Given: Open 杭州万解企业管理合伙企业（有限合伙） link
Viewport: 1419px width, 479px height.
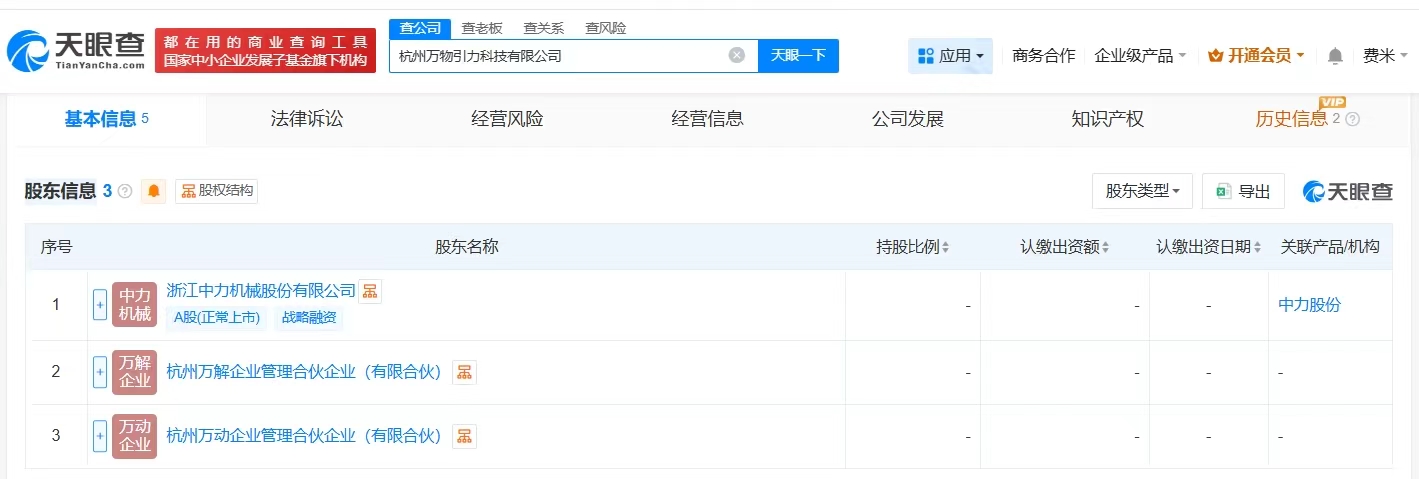Looking at the screenshot, I should point(304,372).
